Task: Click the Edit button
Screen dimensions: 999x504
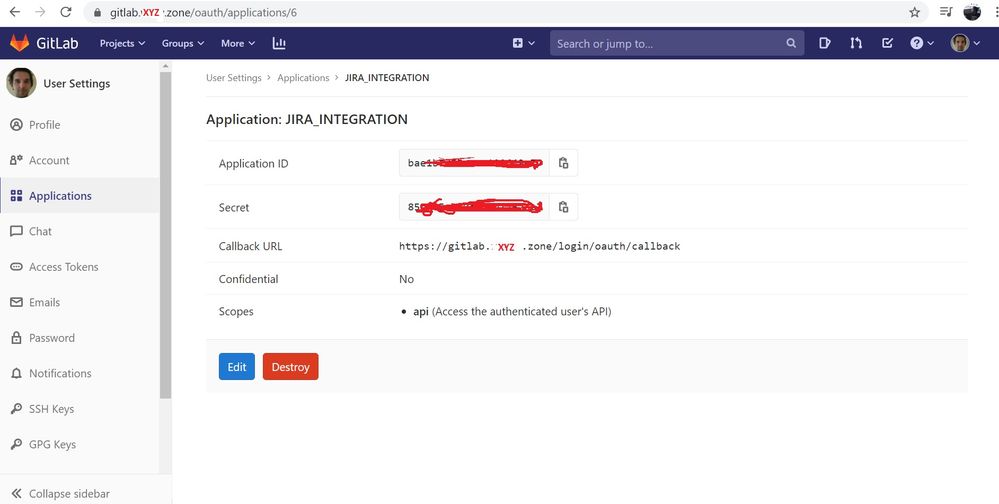Action: [x=236, y=367]
